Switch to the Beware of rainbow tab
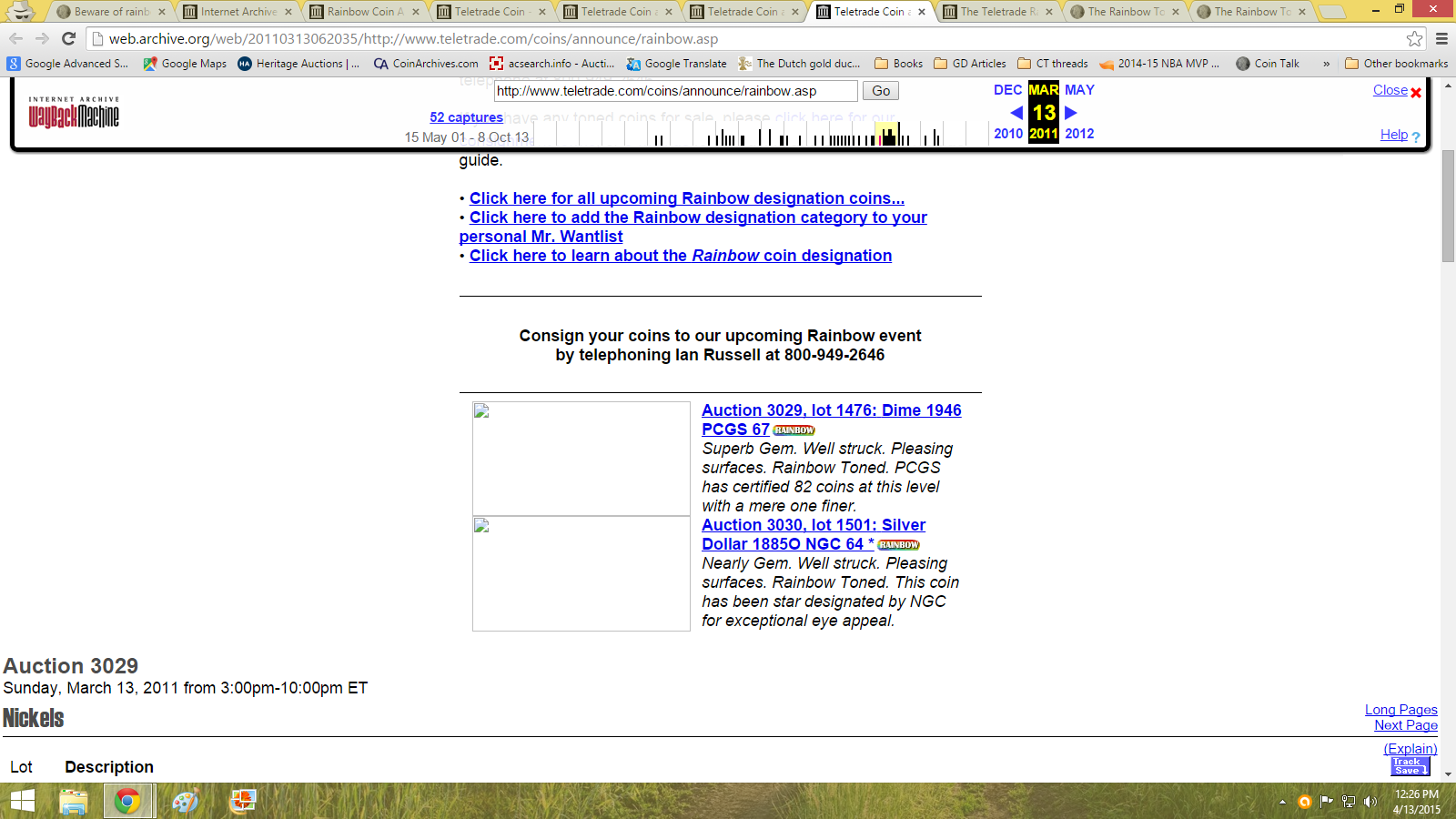The width and height of the screenshot is (1456, 819). (x=111, y=12)
